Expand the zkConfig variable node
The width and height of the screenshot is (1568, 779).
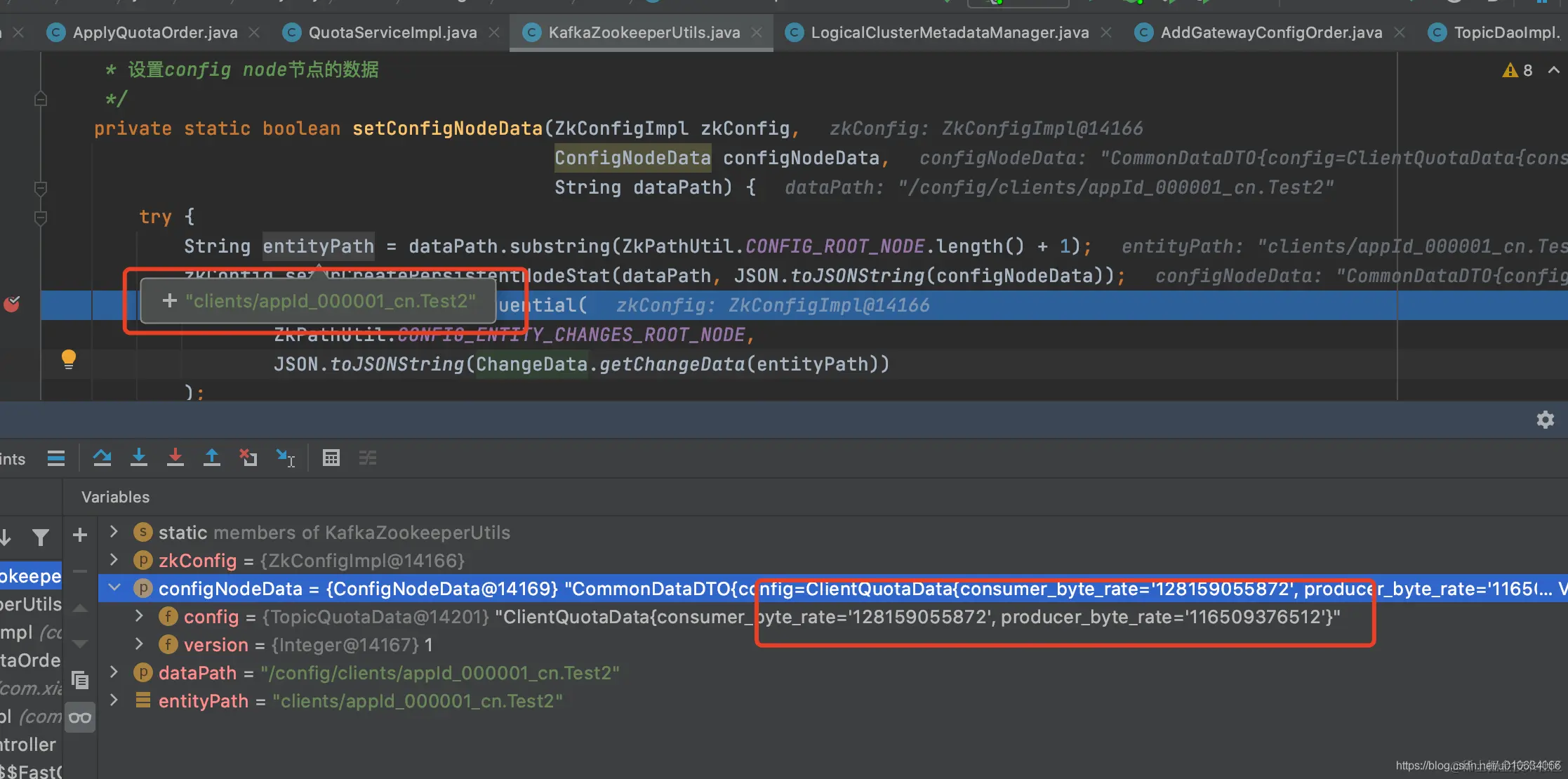tap(114, 559)
